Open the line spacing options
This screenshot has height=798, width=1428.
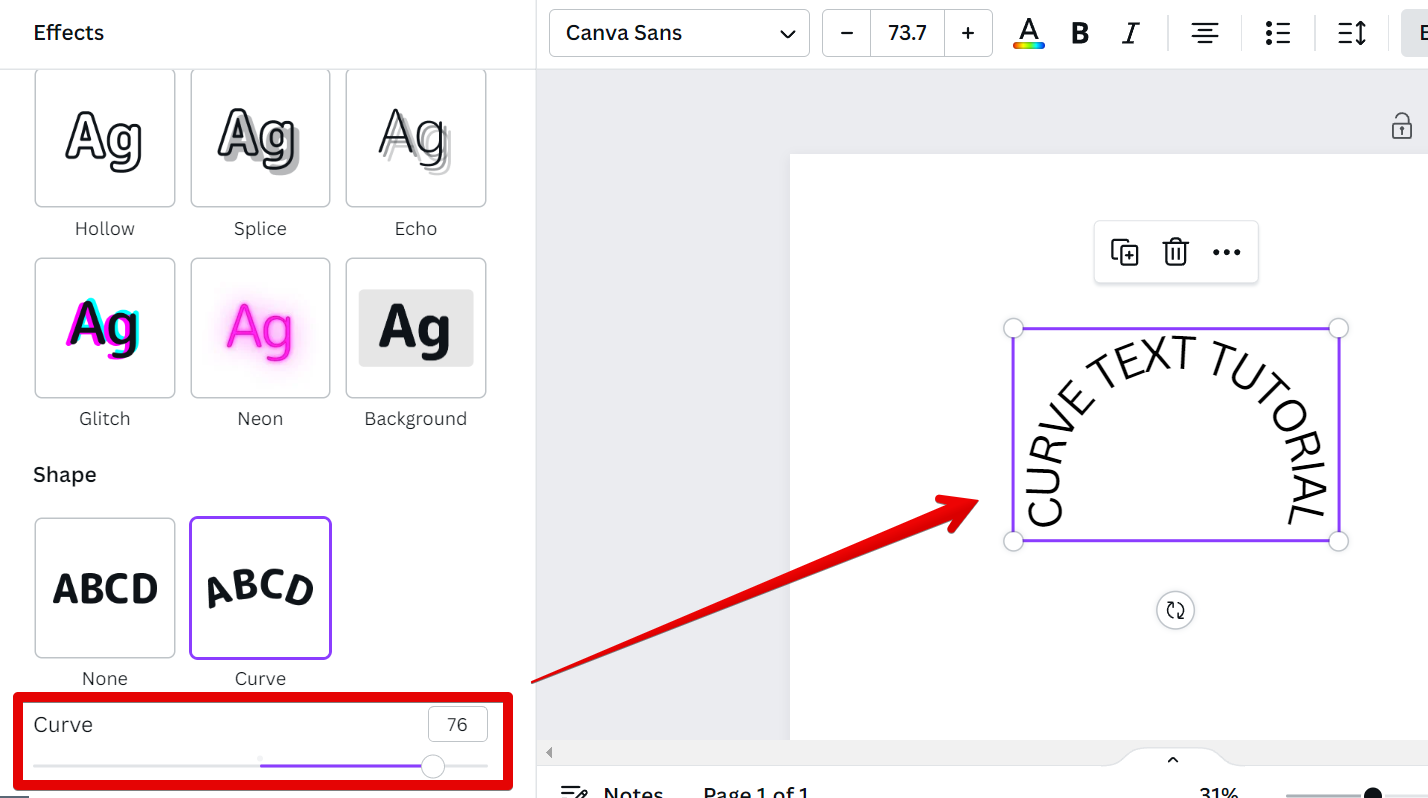pyautogui.click(x=1351, y=33)
